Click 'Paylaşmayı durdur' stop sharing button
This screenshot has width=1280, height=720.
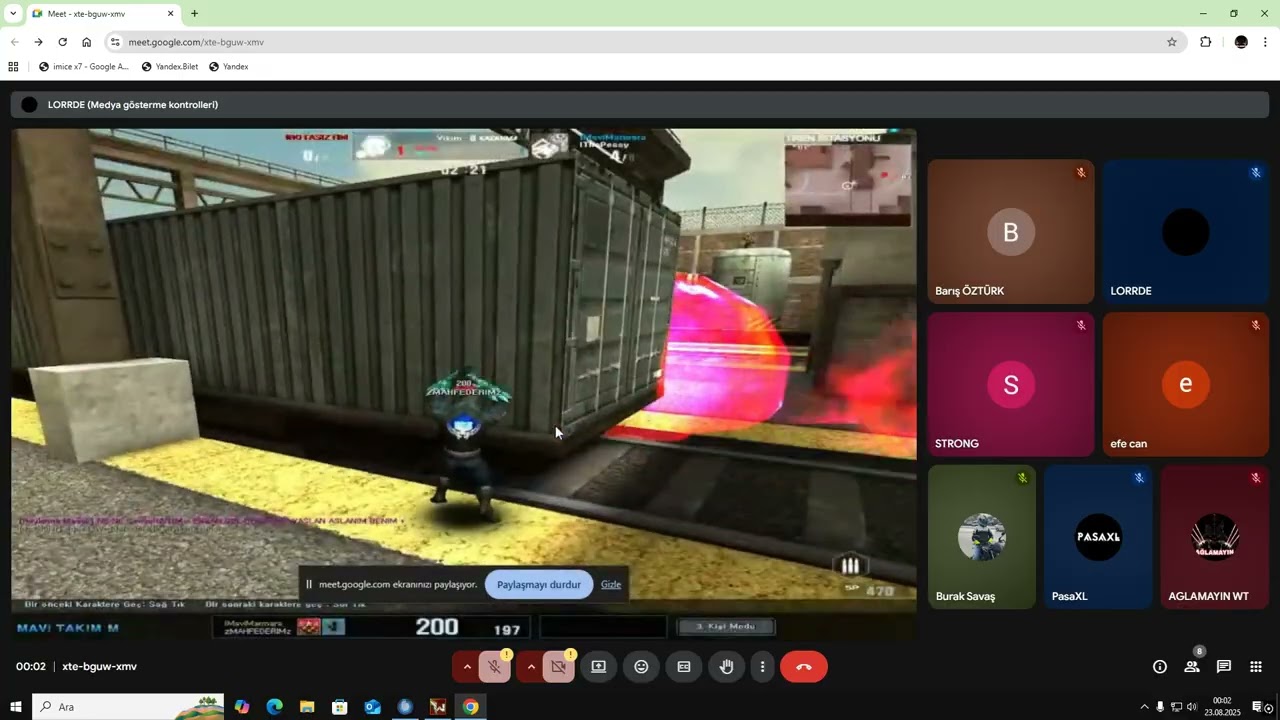pos(539,585)
